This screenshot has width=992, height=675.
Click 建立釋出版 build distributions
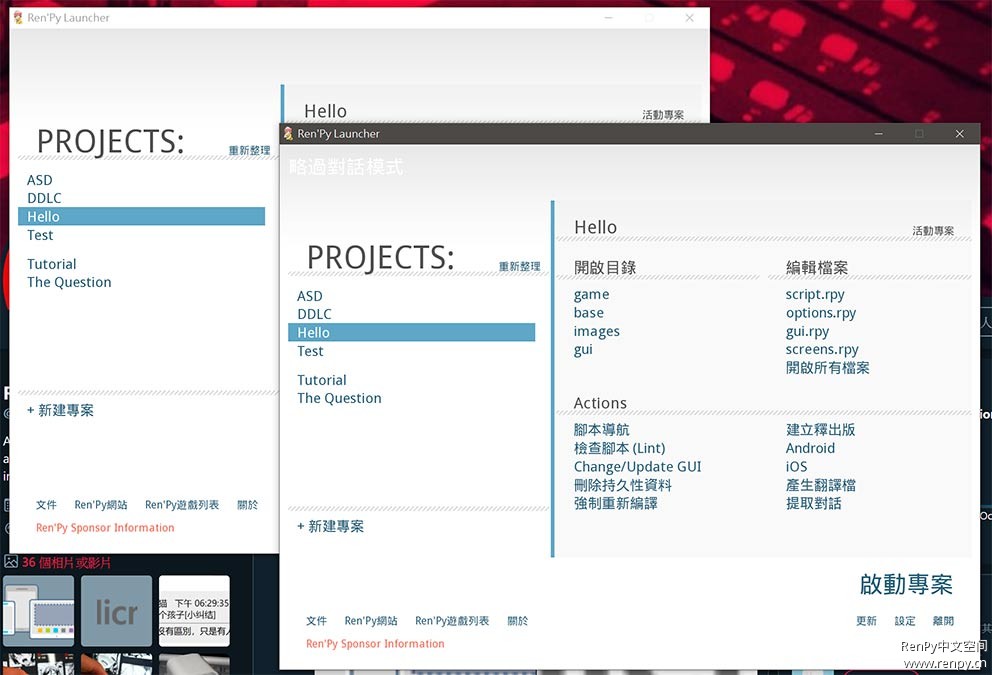820,430
